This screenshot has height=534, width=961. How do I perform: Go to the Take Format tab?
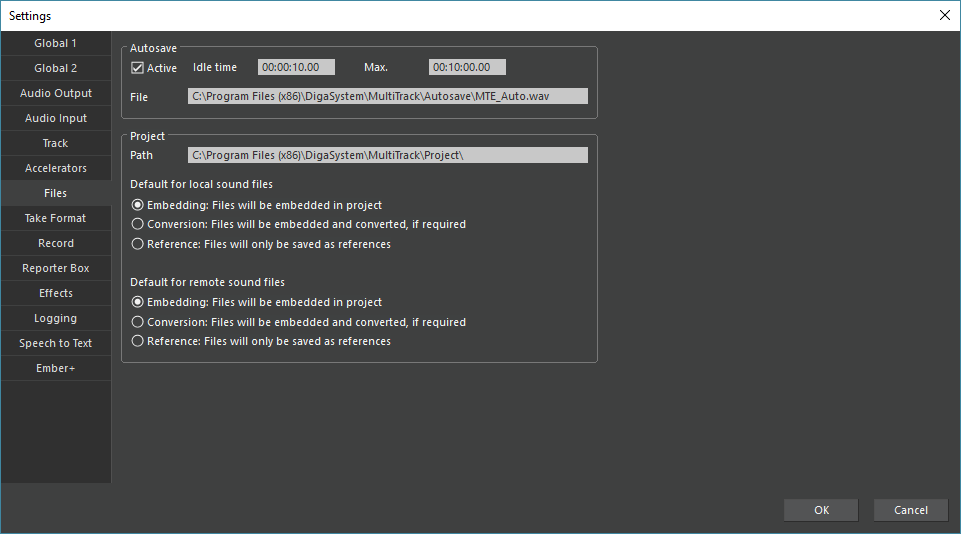55,218
